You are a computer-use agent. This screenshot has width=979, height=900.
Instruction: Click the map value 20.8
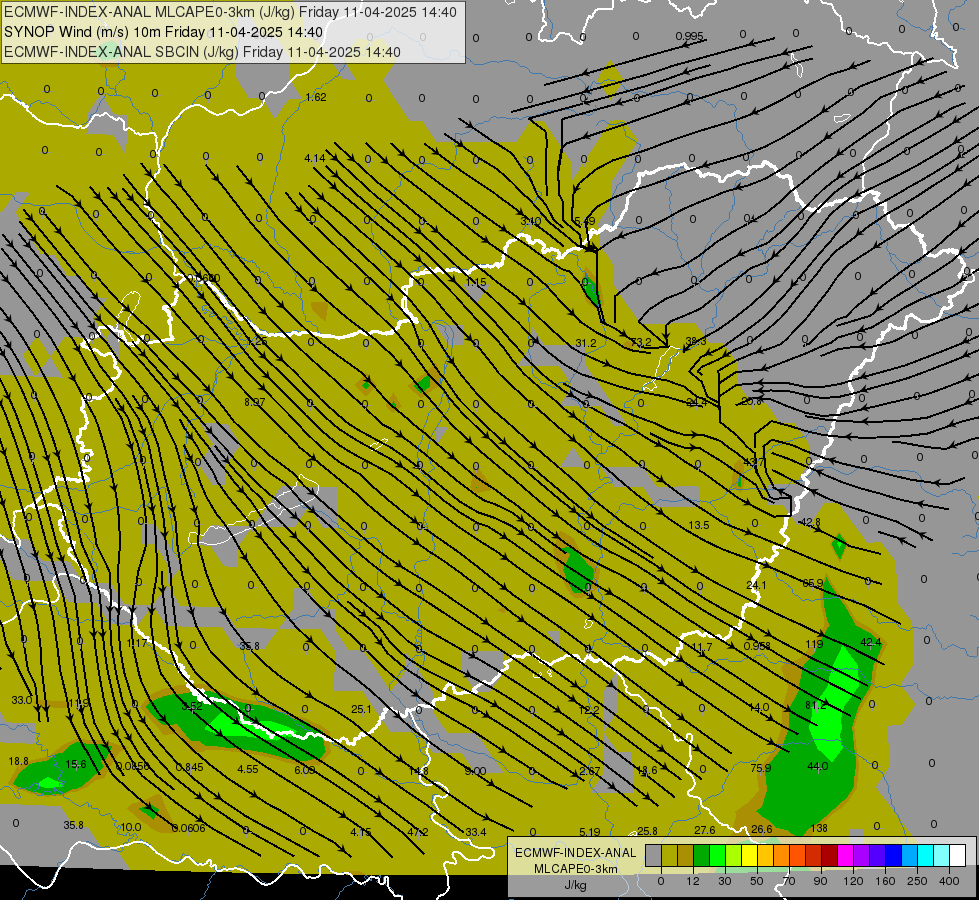tap(751, 401)
